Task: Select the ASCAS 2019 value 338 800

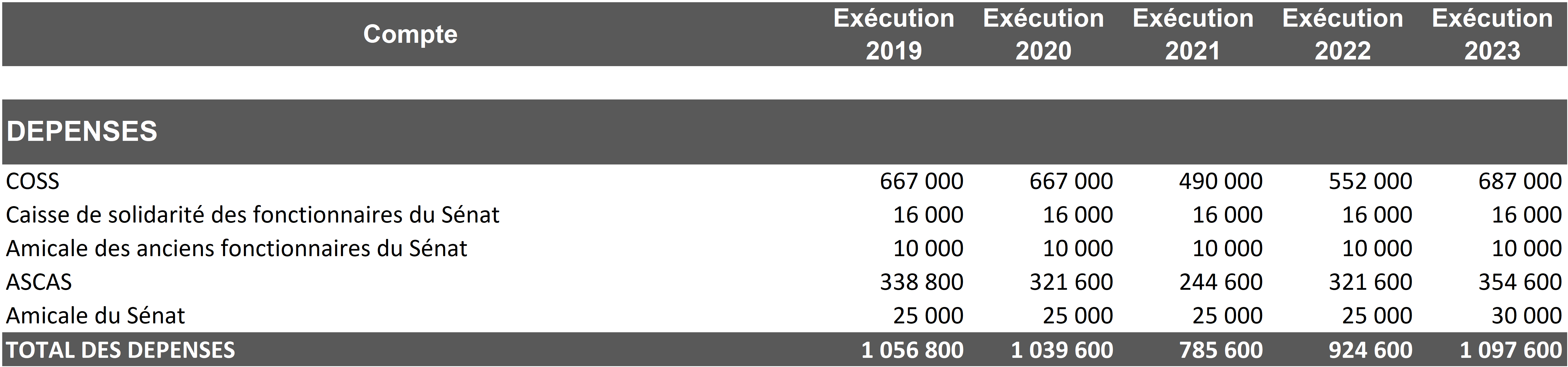Action: [x=922, y=282]
